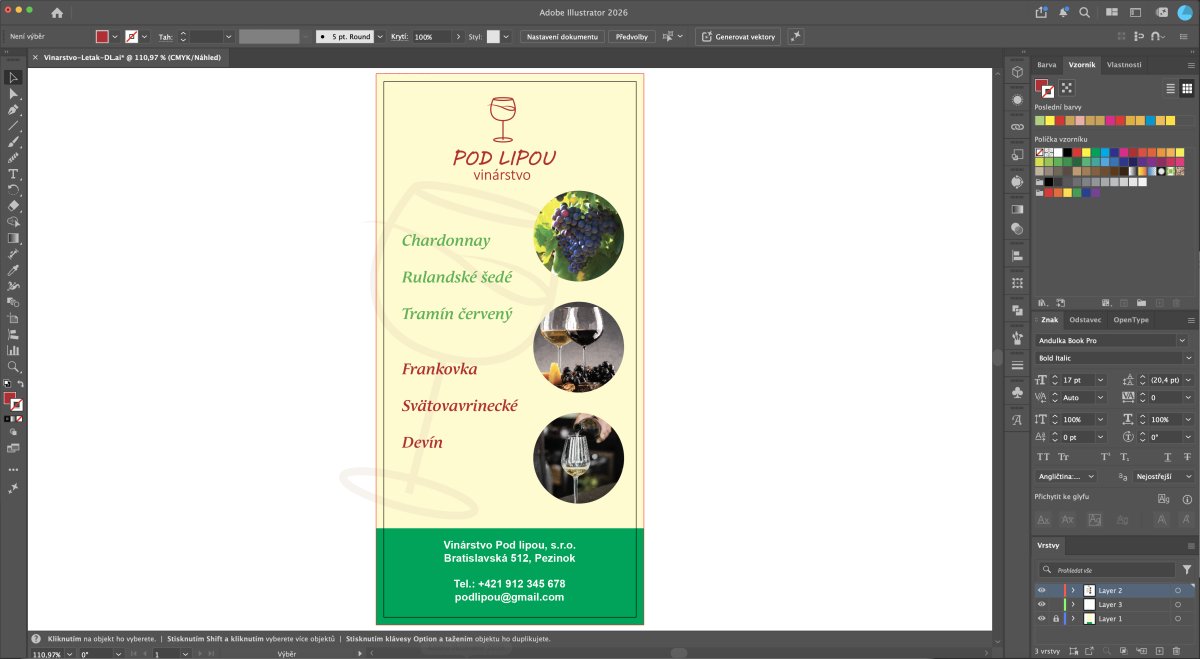Viewport: 1200px width, 659px height.
Task: Filter layers with funnel icon
Action: tap(1187, 569)
